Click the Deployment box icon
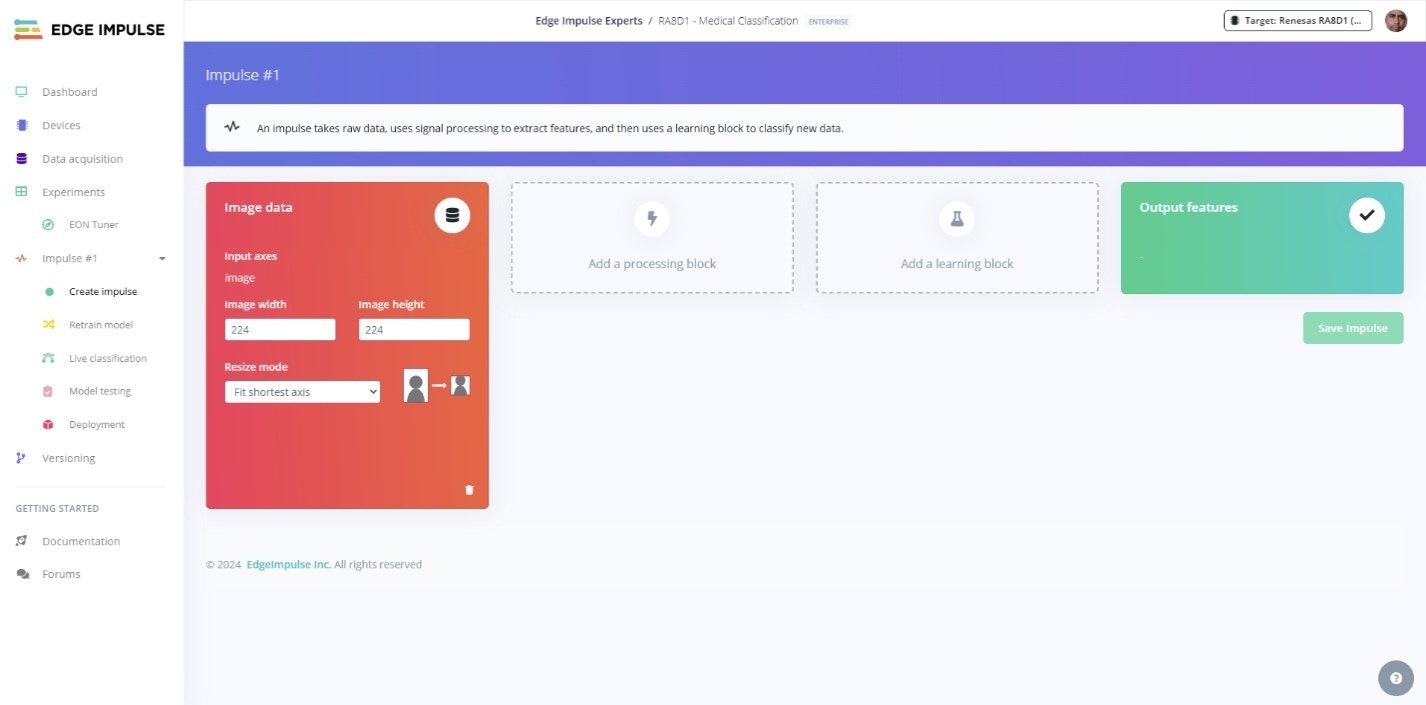 pos(48,424)
